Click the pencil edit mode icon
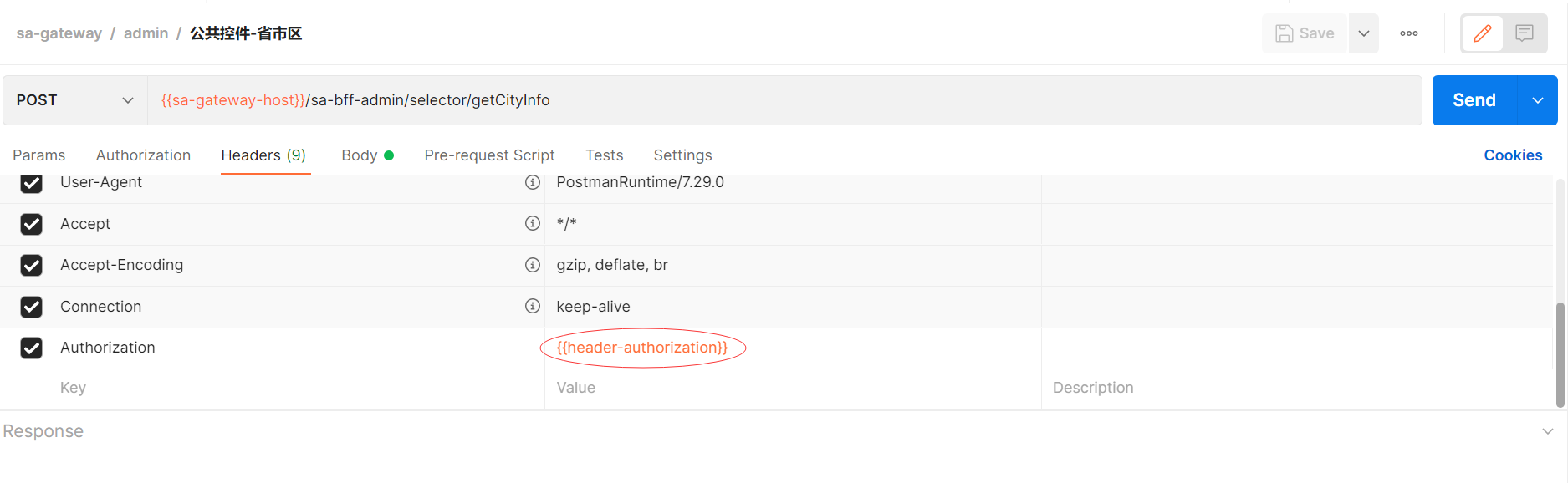The width and height of the screenshot is (1568, 483). click(1483, 33)
